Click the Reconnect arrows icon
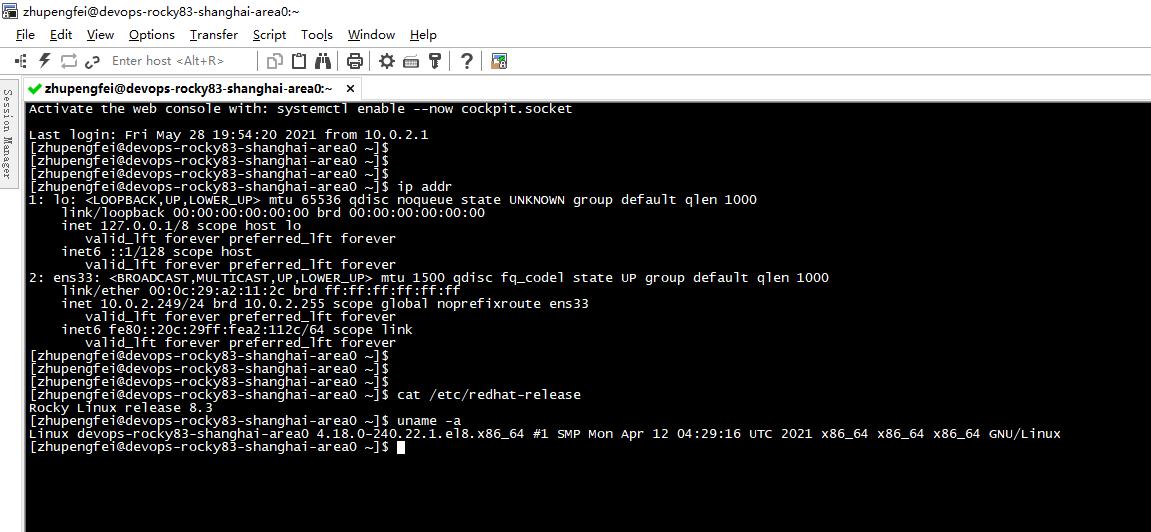This screenshot has width=1151, height=532. [69, 61]
